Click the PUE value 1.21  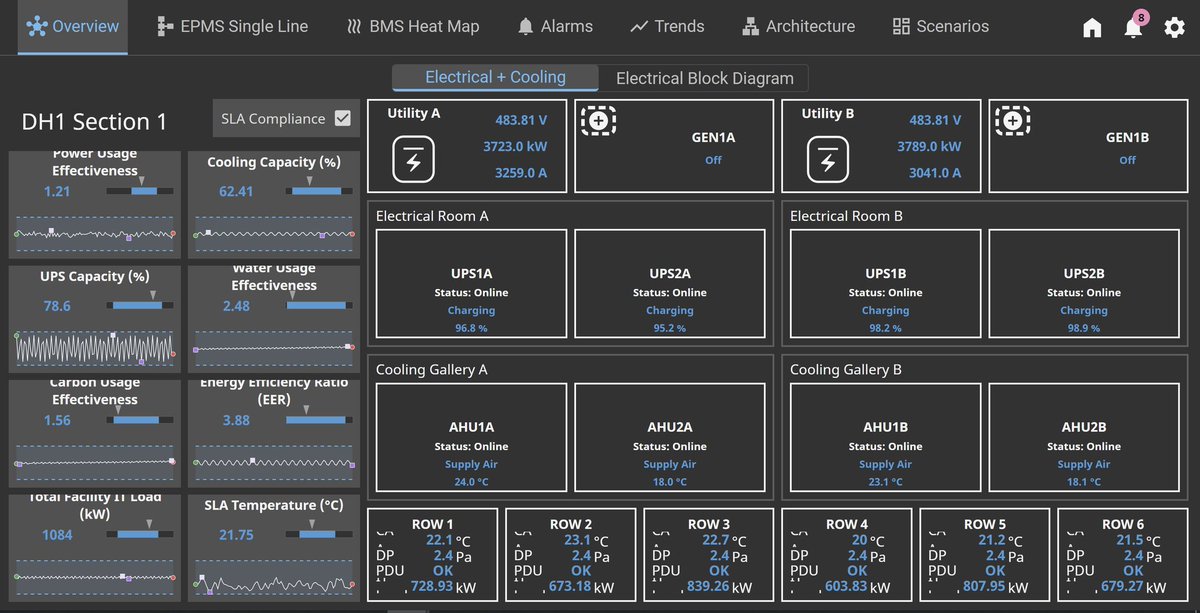click(57, 191)
